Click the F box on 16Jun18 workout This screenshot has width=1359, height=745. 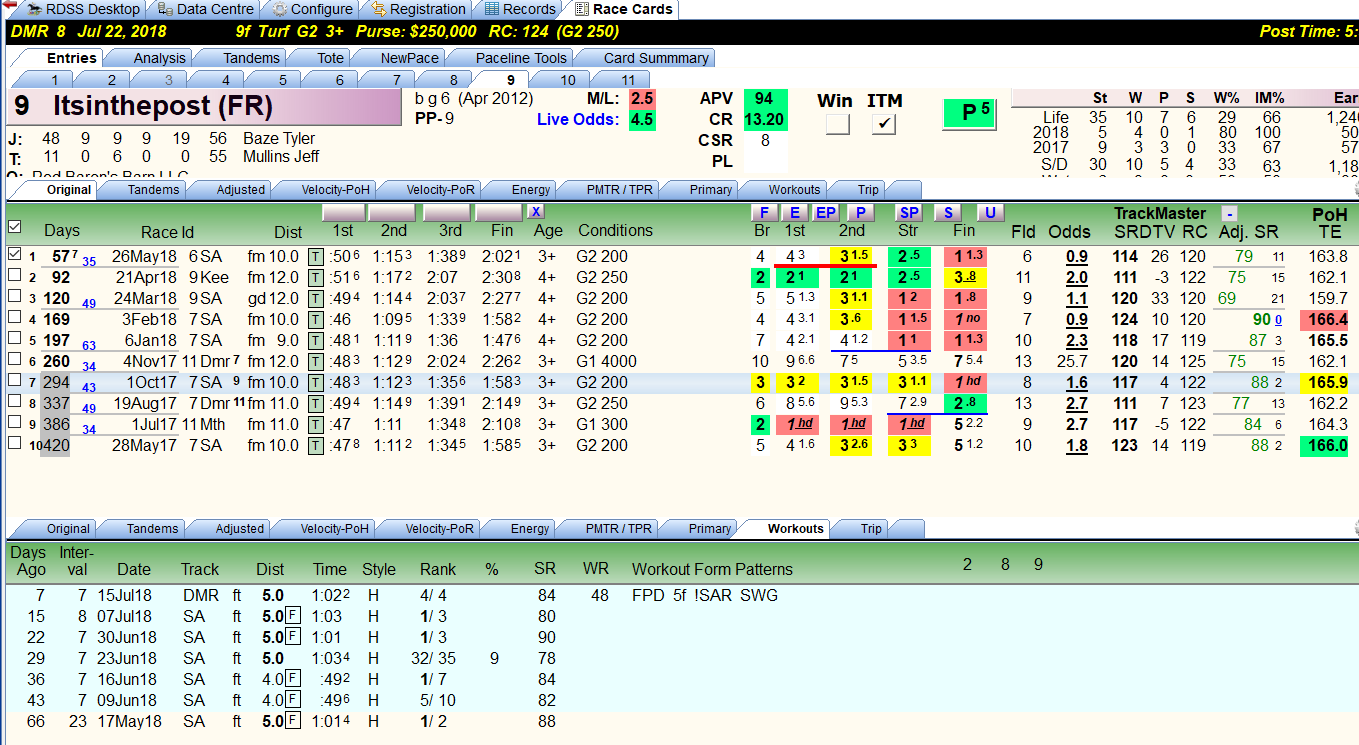point(293,679)
